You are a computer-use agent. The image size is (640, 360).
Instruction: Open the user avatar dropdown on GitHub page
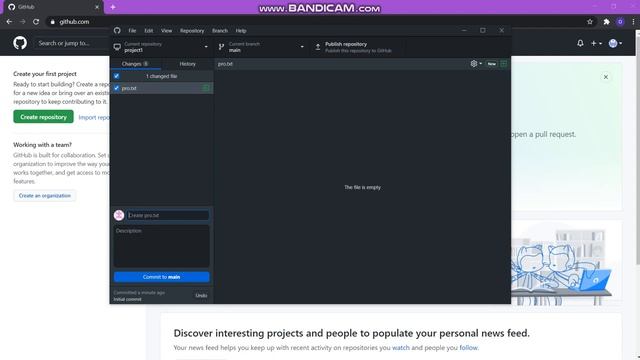(615, 43)
